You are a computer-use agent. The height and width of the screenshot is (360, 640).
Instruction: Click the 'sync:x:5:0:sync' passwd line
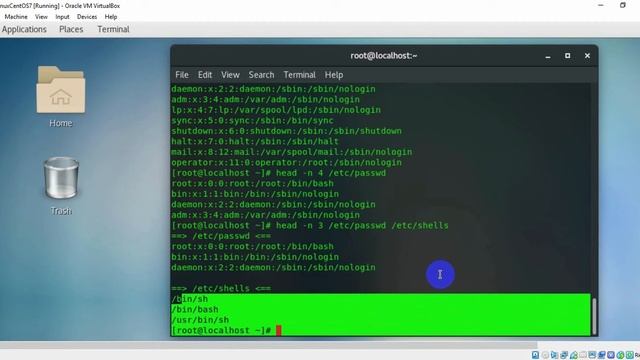252,120
